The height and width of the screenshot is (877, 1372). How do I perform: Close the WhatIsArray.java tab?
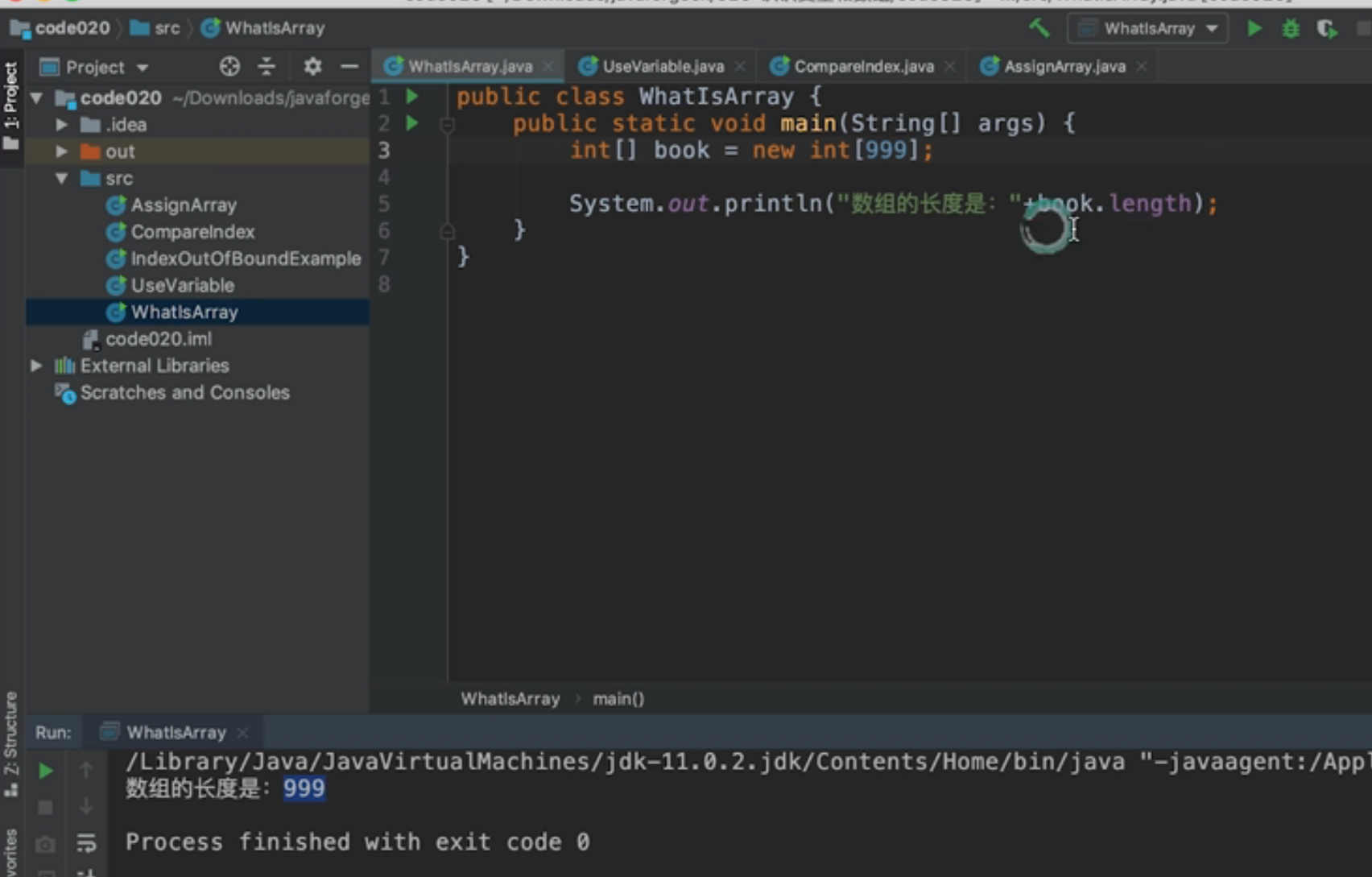(x=548, y=66)
